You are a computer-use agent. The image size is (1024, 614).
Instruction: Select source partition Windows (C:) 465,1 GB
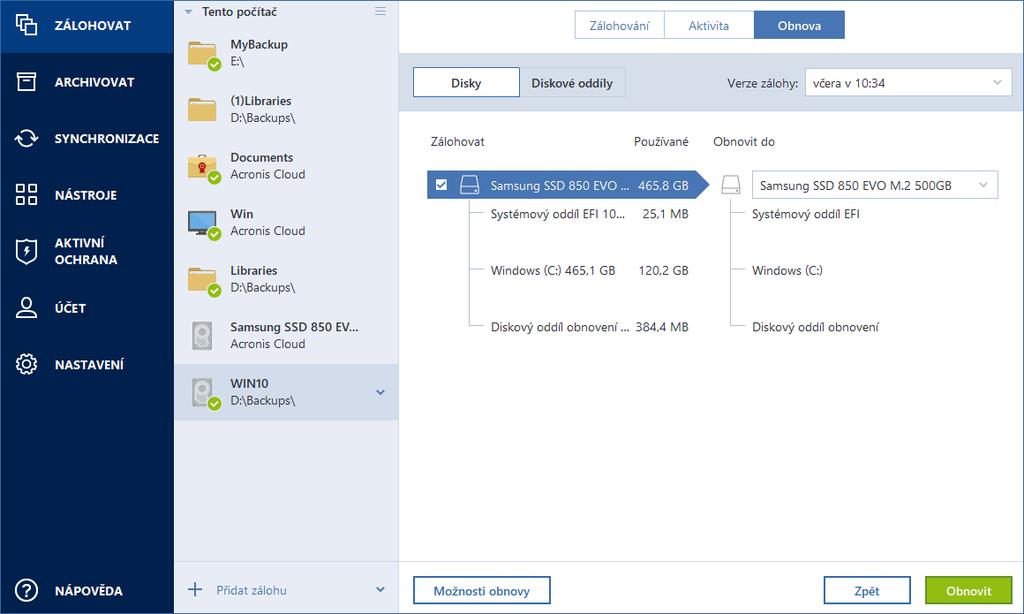(553, 270)
